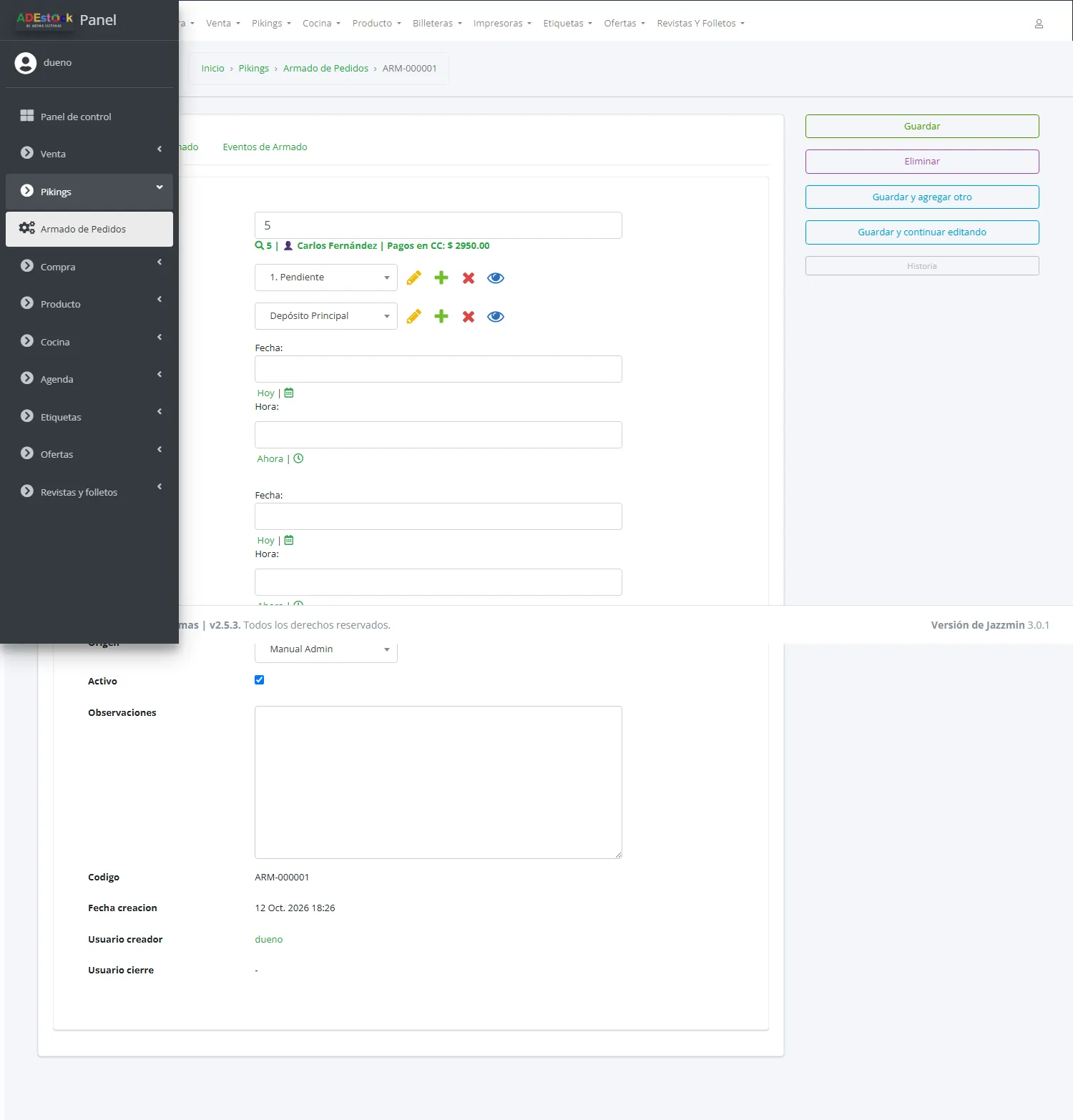This screenshot has width=1073, height=1120.
Task: Click the pencil edit icon beside 1. Pendiente
Action: [414, 277]
